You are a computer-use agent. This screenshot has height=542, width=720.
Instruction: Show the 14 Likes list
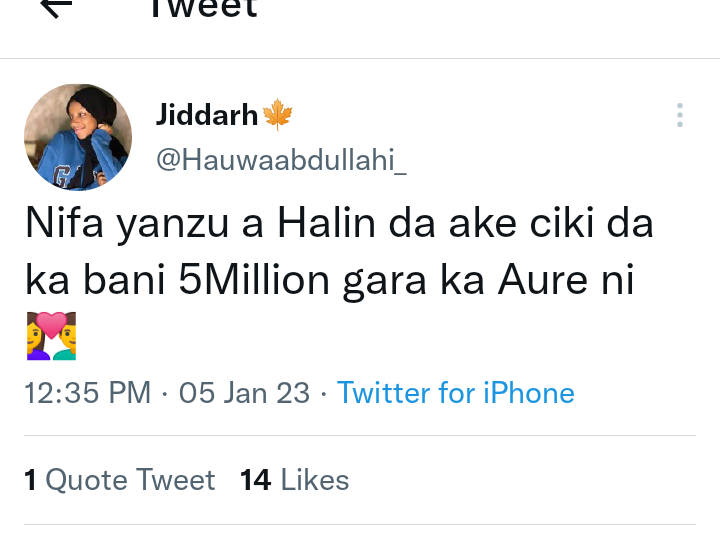[295, 480]
